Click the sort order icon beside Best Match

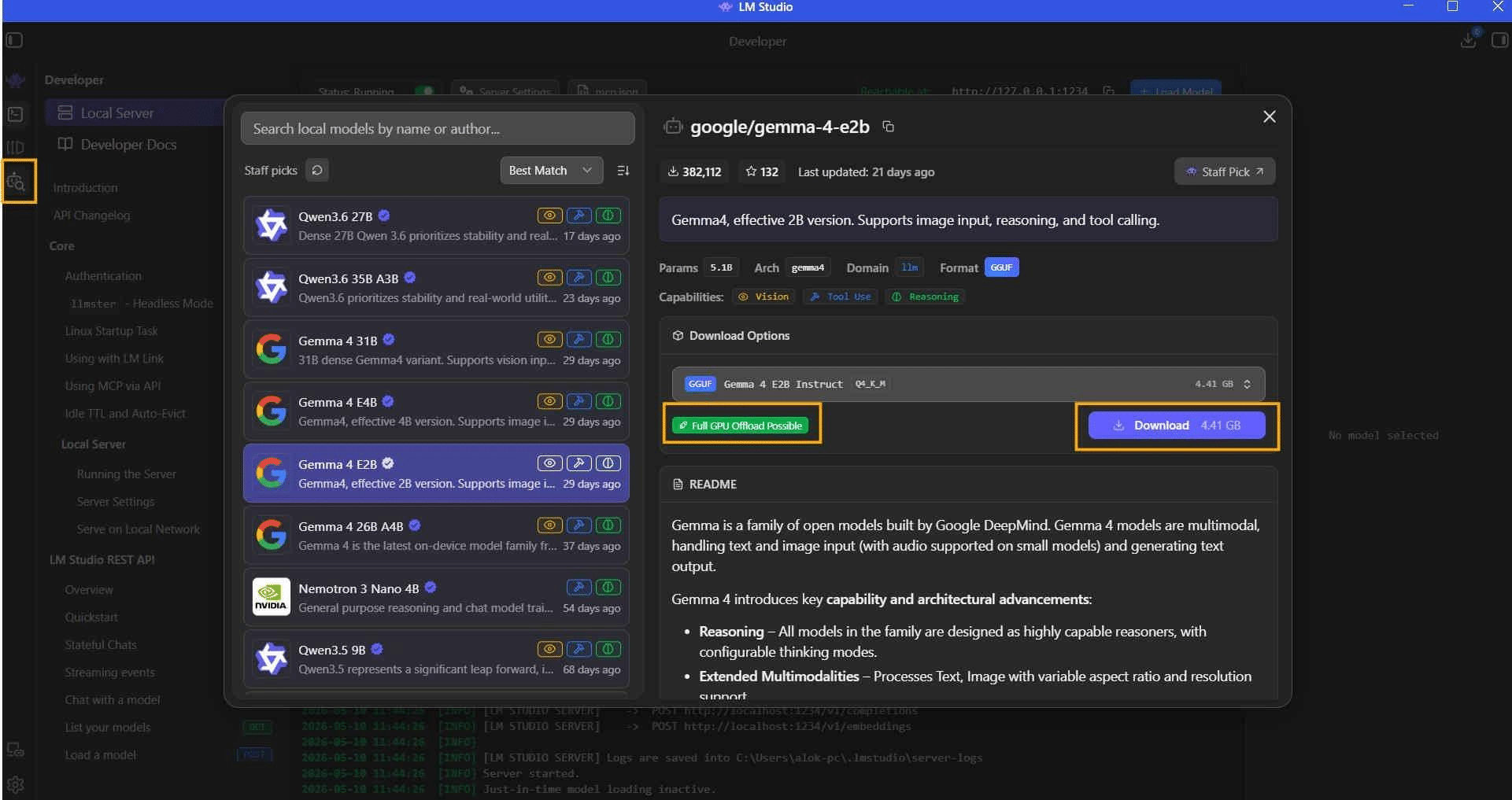(x=623, y=170)
